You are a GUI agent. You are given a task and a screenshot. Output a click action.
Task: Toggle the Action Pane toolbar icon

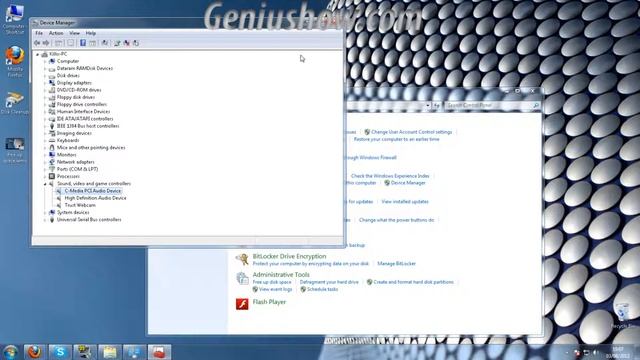tap(93, 43)
